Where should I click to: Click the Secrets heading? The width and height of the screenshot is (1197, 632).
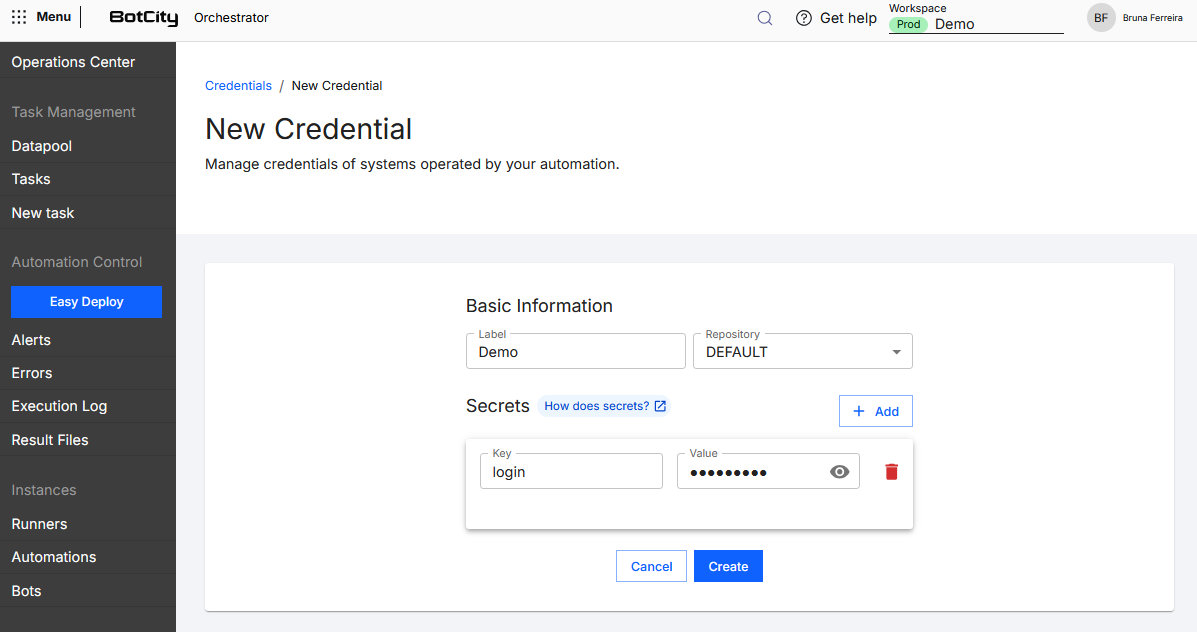pyautogui.click(x=498, y=406)
